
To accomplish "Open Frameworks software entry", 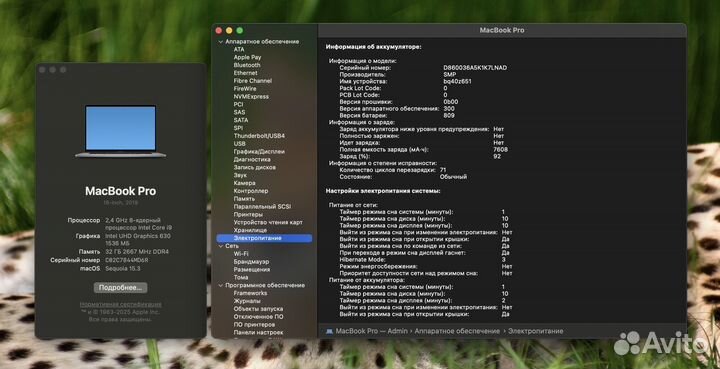I will [250, 293].
